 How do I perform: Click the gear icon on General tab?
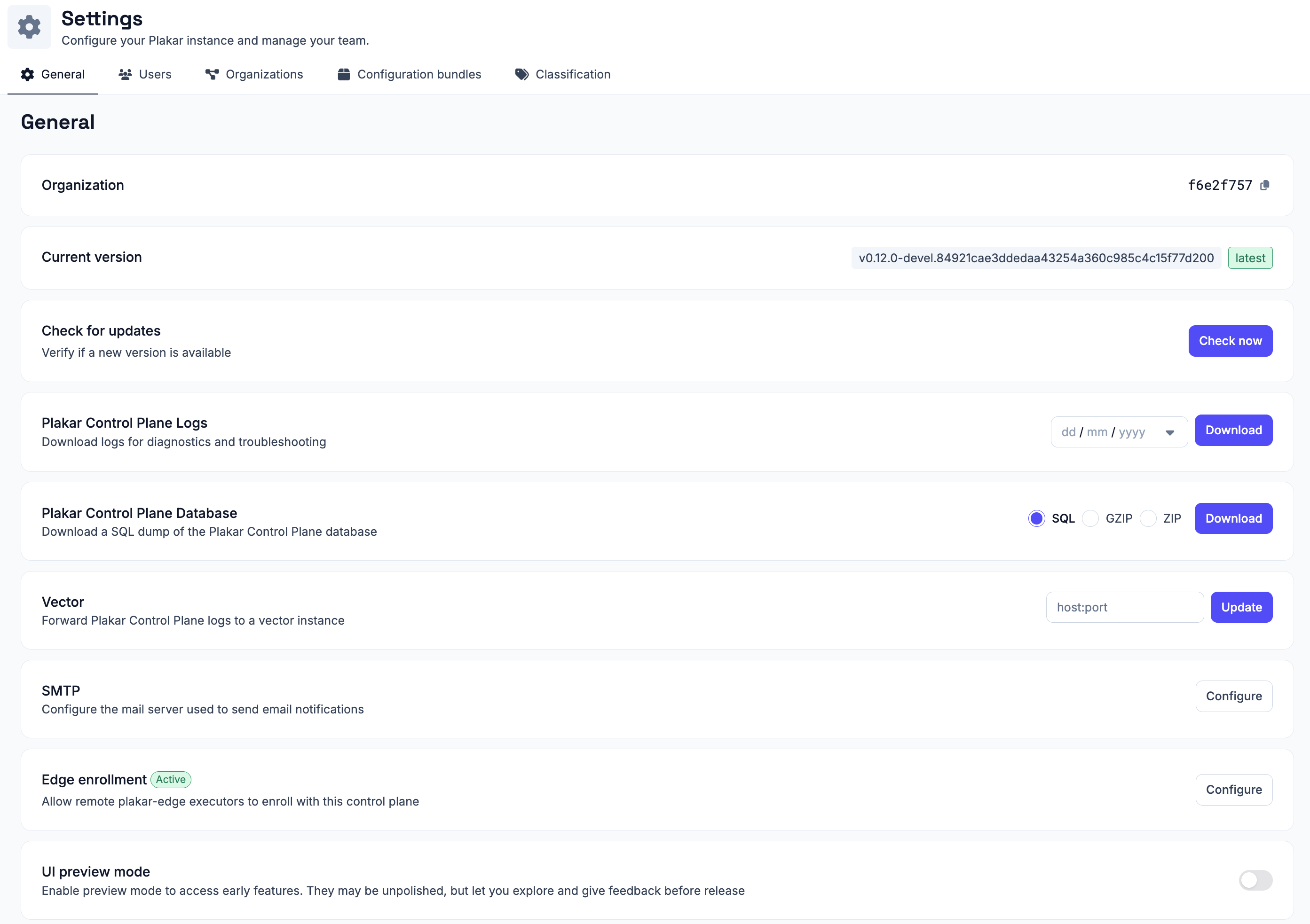pos(27,75)
